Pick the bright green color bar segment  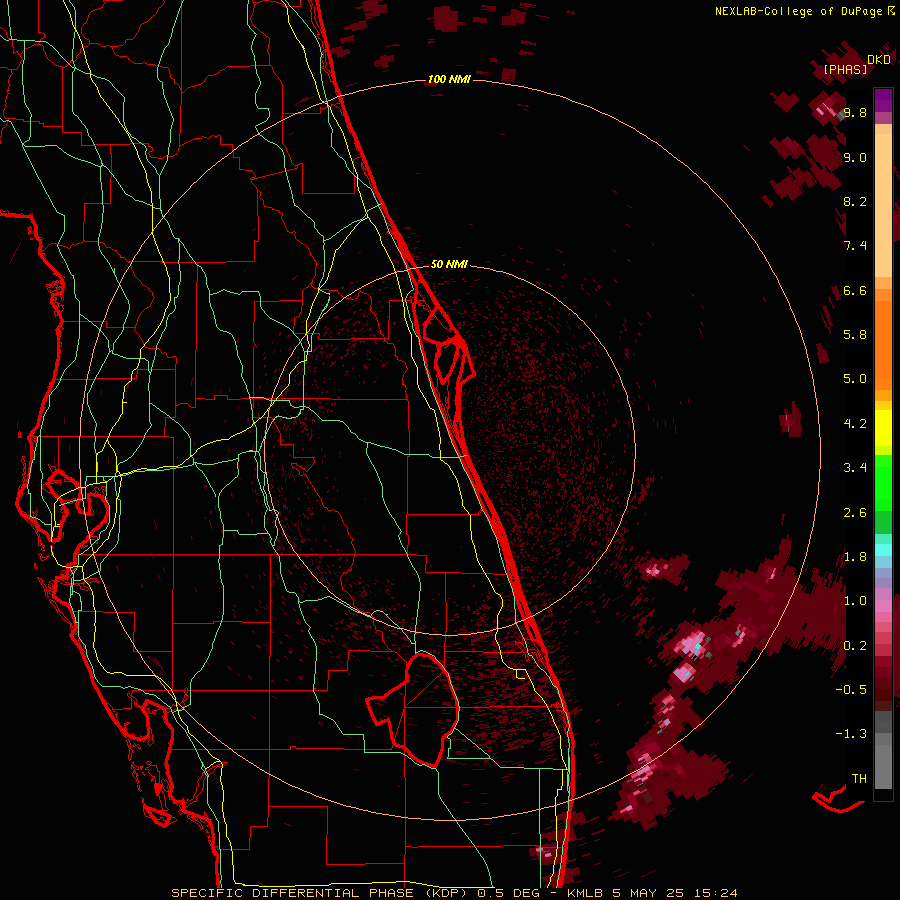(883, 482)
